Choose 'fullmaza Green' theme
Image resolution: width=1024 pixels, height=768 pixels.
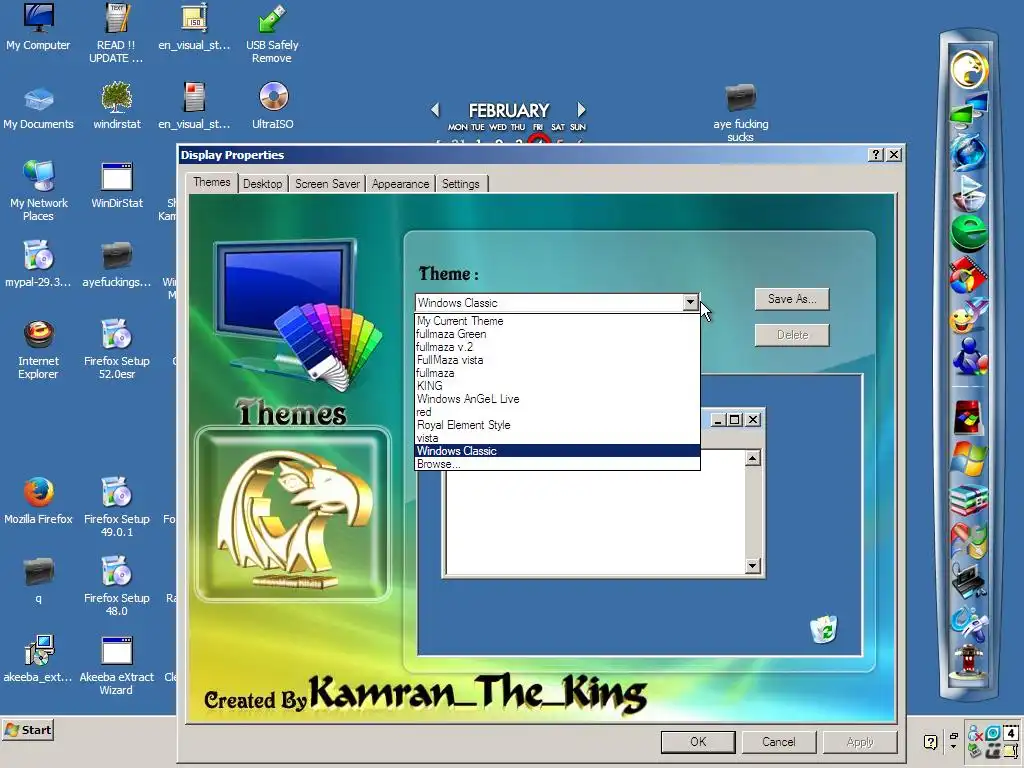[557, 334]
